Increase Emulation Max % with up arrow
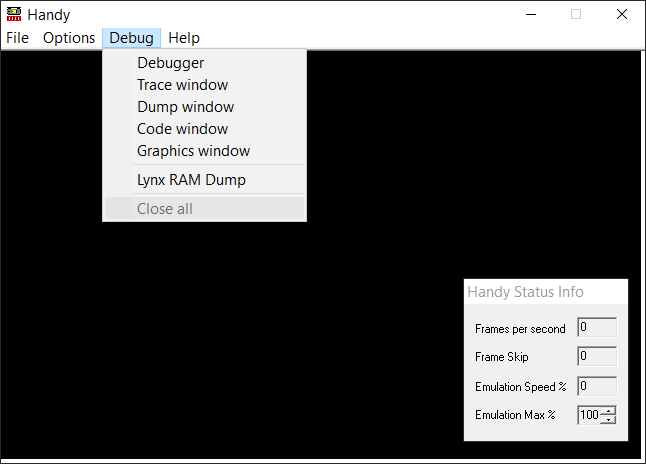The width and height of the screenshot is (646, 464). pos(608,410)
